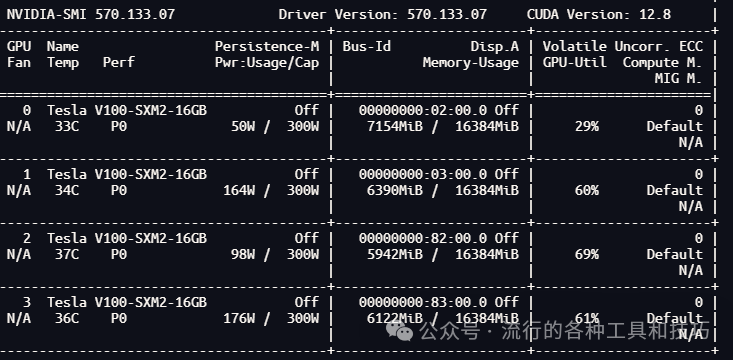
Task: Click the 34C temperature value
Action: [67, 191]
